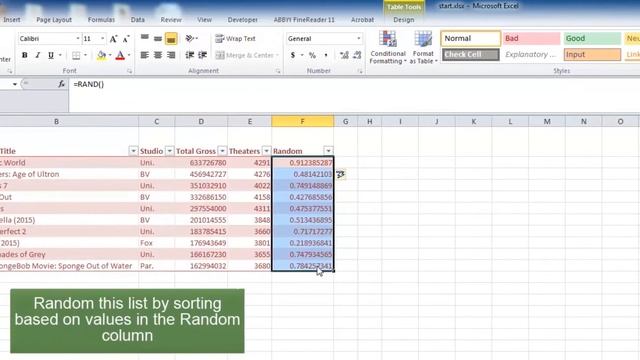Open the Title column filter dropdown

click(x=133, y=151)
